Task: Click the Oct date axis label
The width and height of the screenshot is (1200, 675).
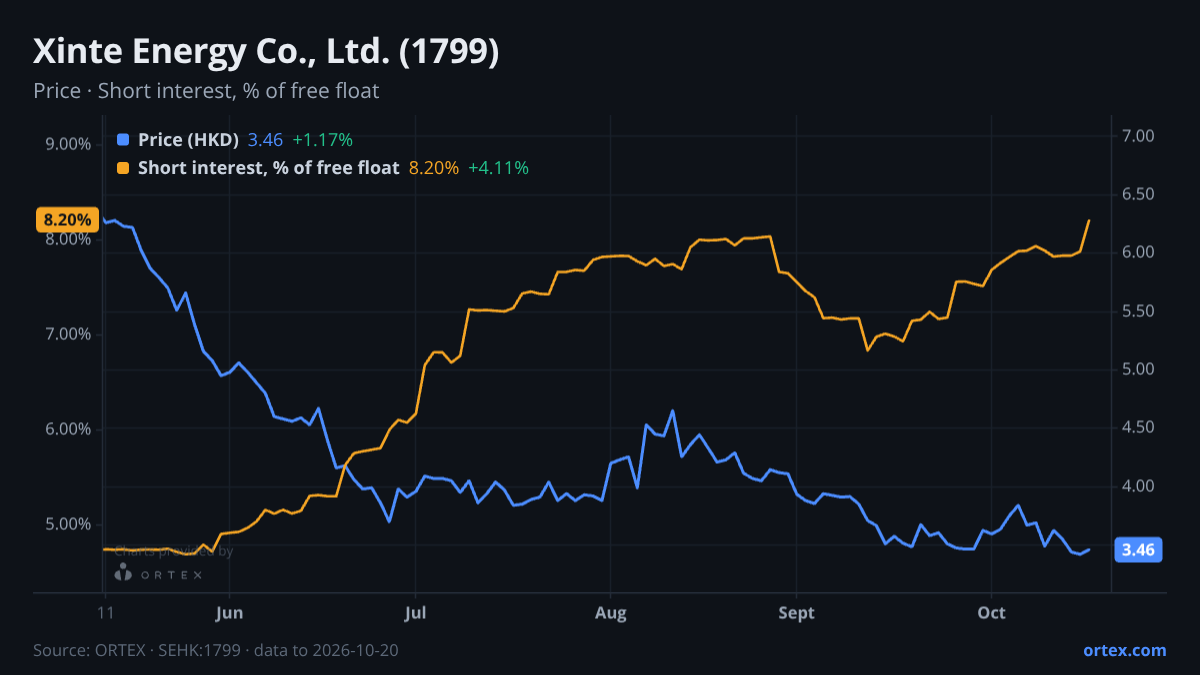Action: click(991, 613)
